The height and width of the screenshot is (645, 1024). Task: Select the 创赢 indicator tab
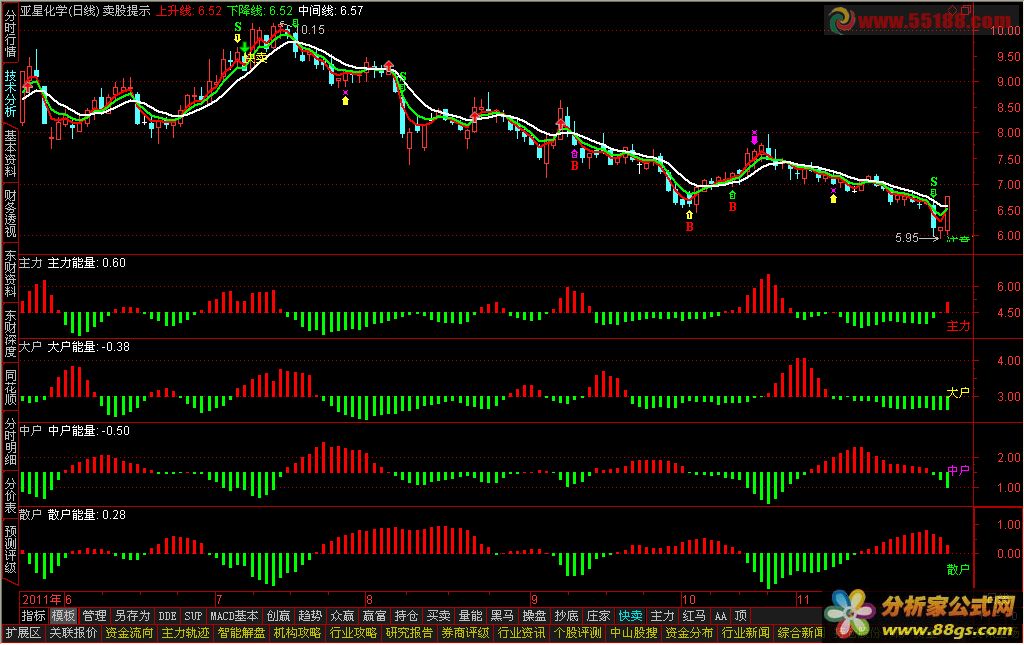pyautogui.click(x=278, y=616)
